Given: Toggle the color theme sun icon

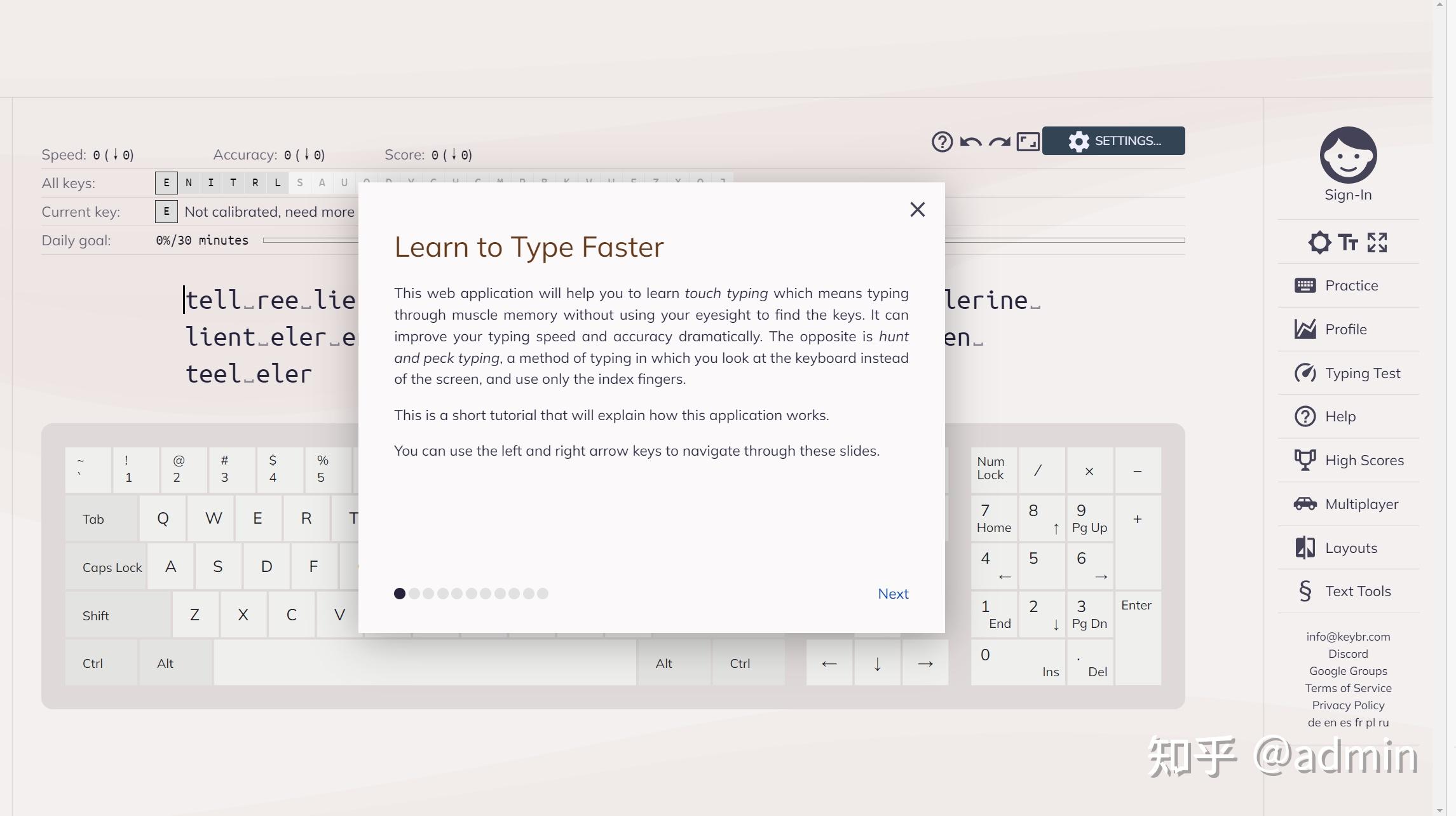Looking at the screenshot, I should [x=1319, y=242].
